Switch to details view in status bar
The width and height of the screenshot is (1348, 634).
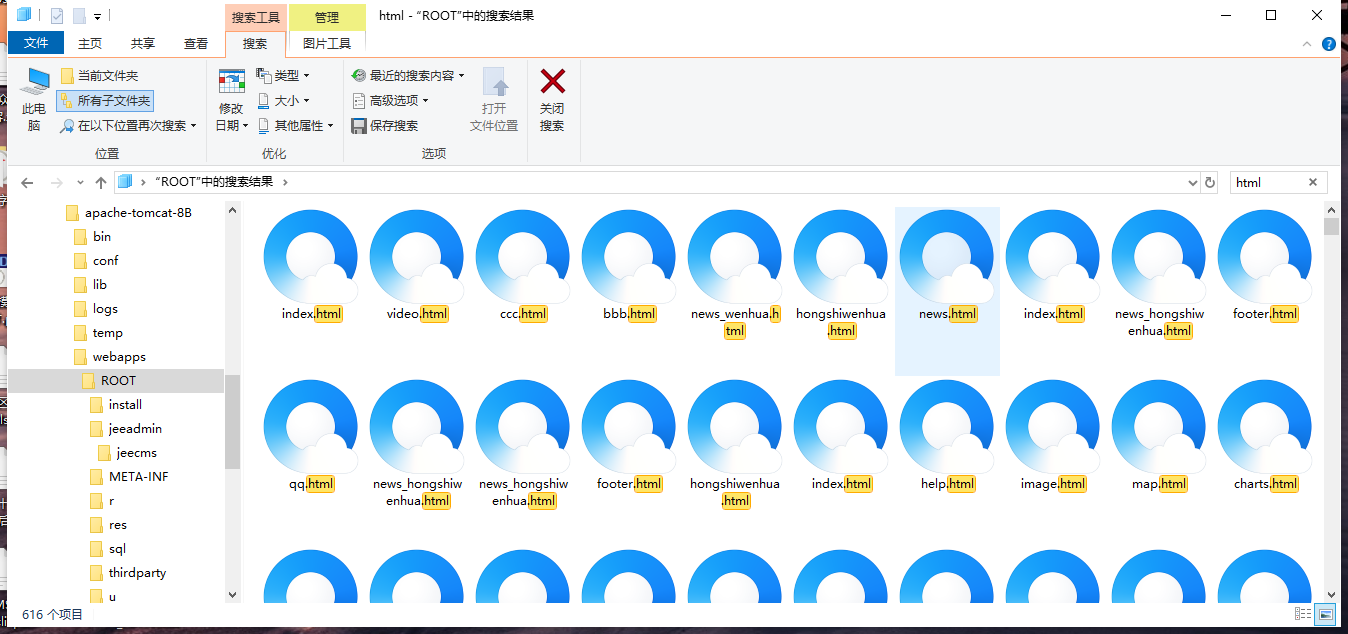tap(1303, 614)
